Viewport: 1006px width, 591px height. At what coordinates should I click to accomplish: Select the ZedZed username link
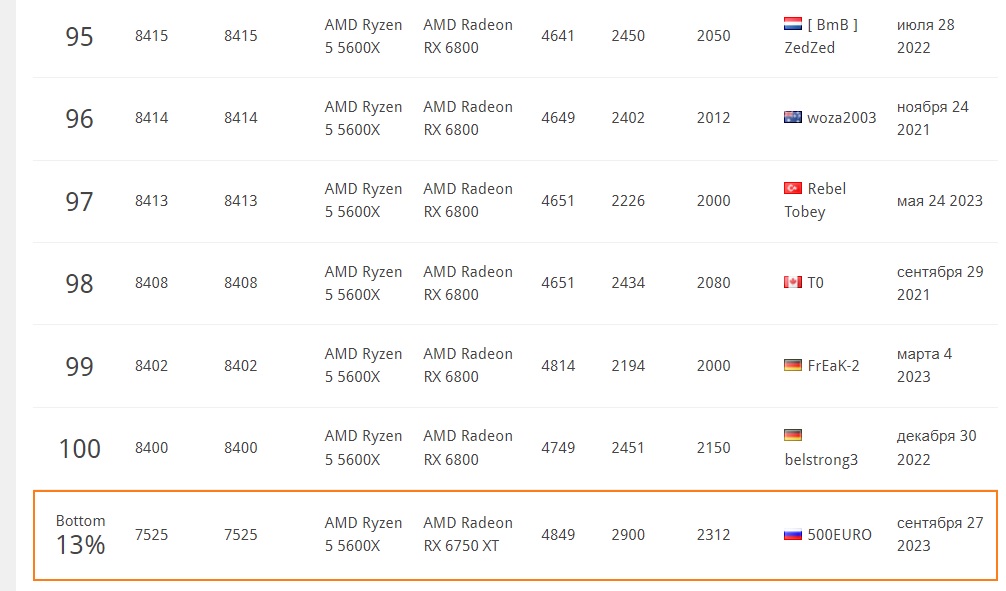(810, 48)
